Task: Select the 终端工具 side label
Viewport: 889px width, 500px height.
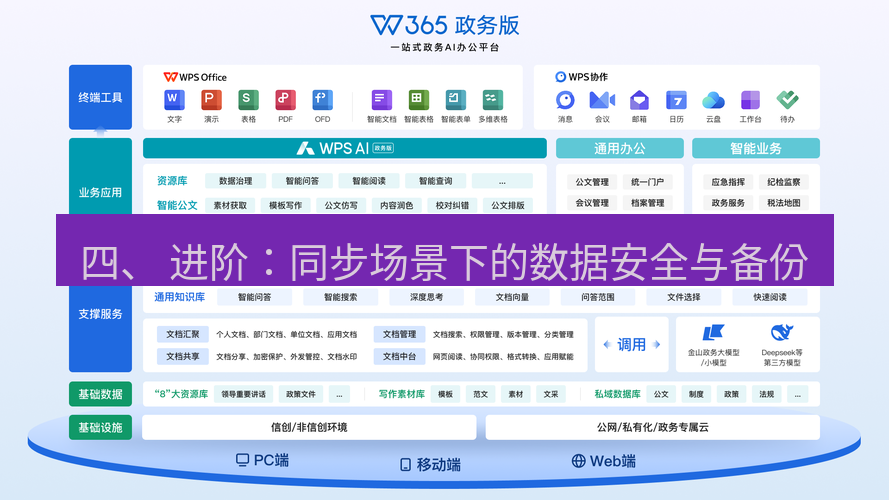Action: point(100,98)
